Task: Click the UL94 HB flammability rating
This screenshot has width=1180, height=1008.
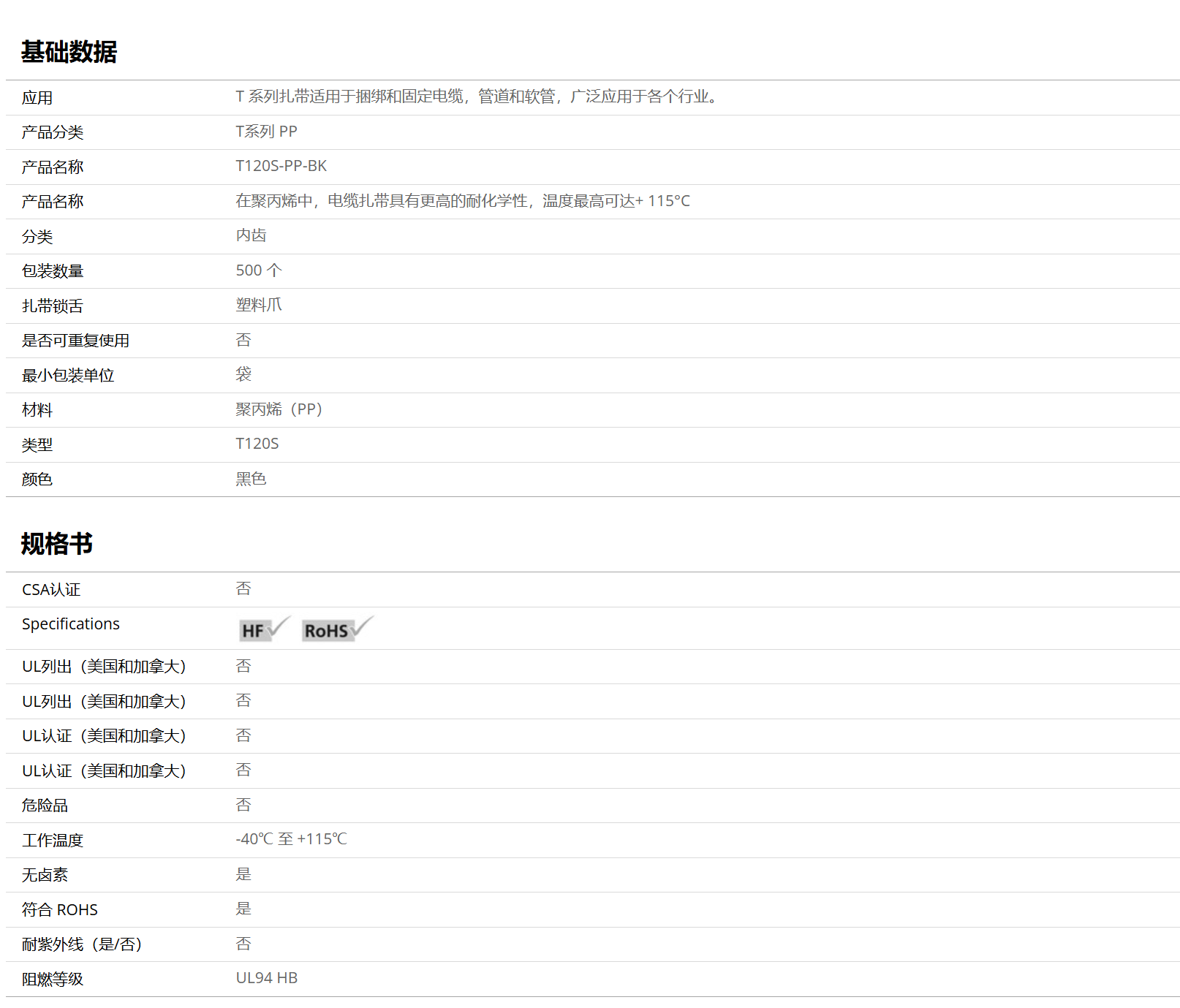Action: (266, 978)
